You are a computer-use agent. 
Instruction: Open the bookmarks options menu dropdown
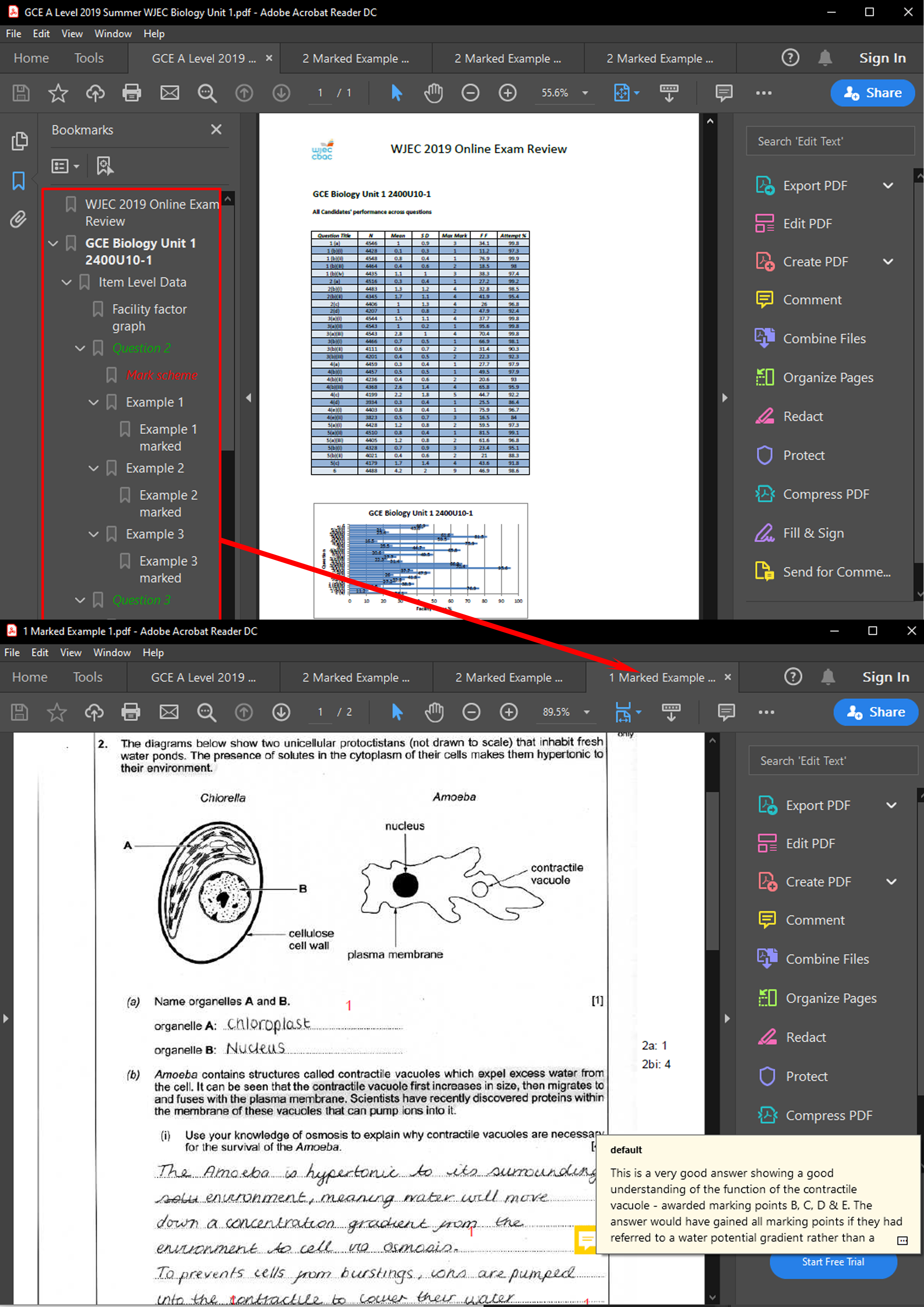pos(66,166)
